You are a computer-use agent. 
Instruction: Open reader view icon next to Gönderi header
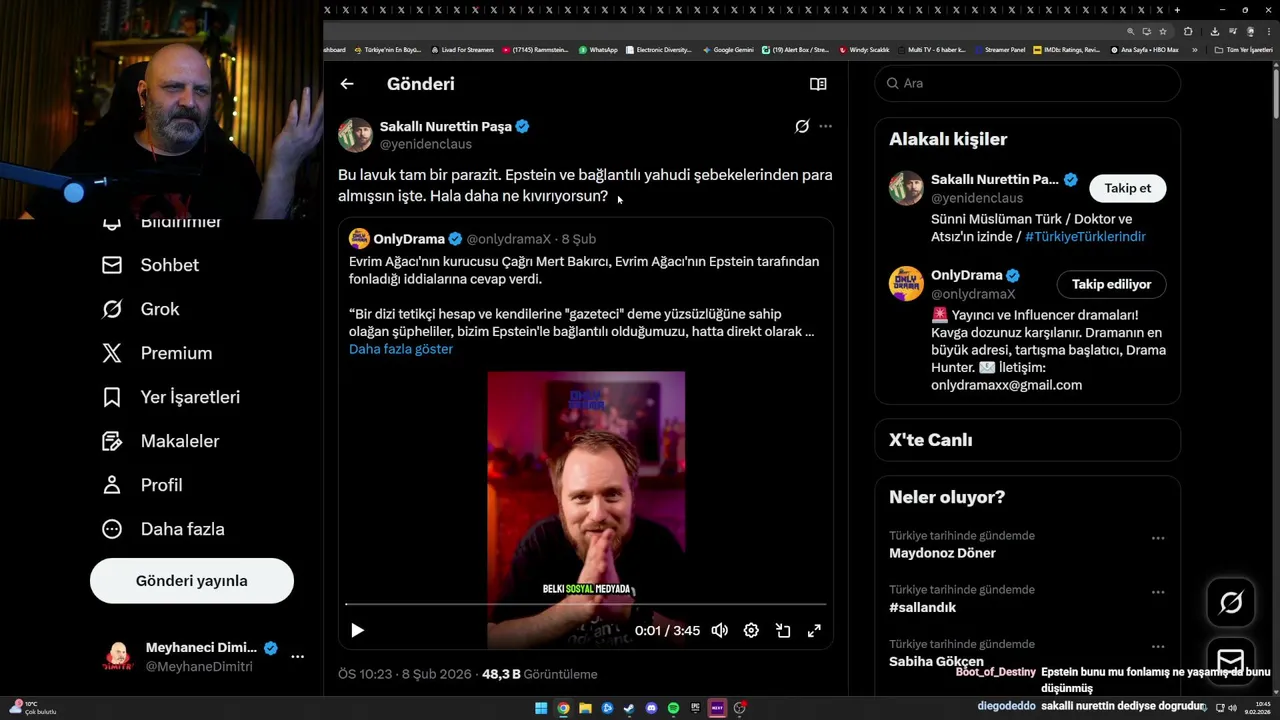click(x=818, y=84)
